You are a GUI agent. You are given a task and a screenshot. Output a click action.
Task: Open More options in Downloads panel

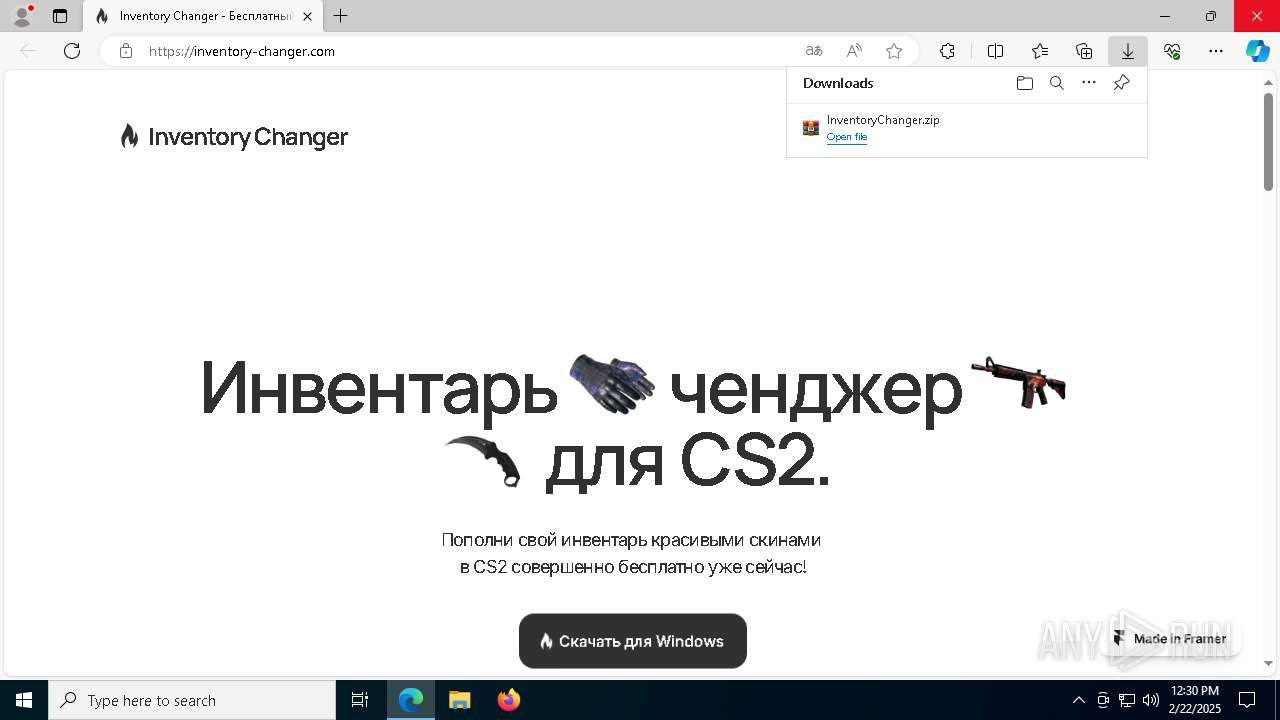tap(1089, 83)
